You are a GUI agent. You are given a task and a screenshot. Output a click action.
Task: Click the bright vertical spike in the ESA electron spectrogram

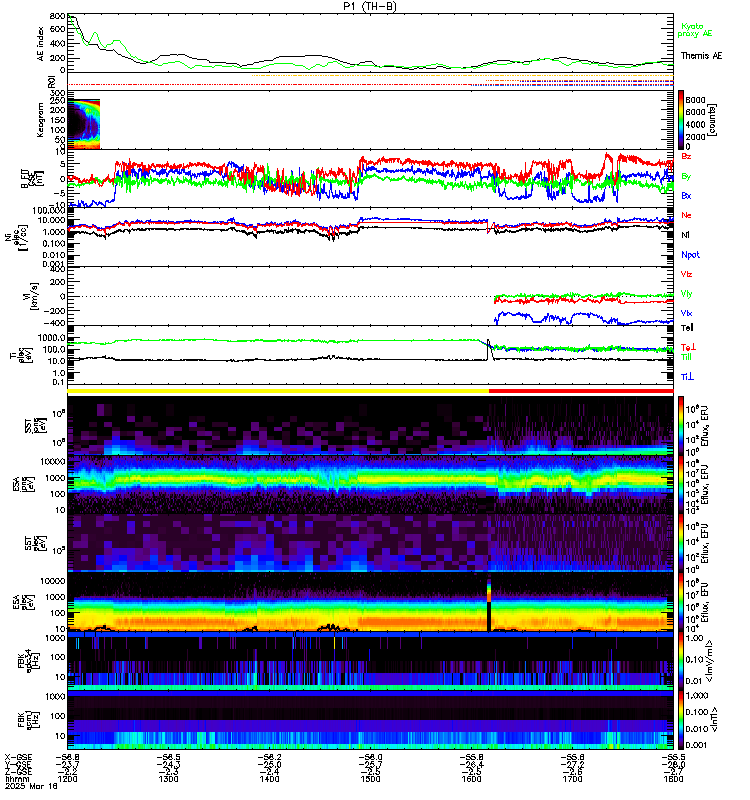point(489,605)
